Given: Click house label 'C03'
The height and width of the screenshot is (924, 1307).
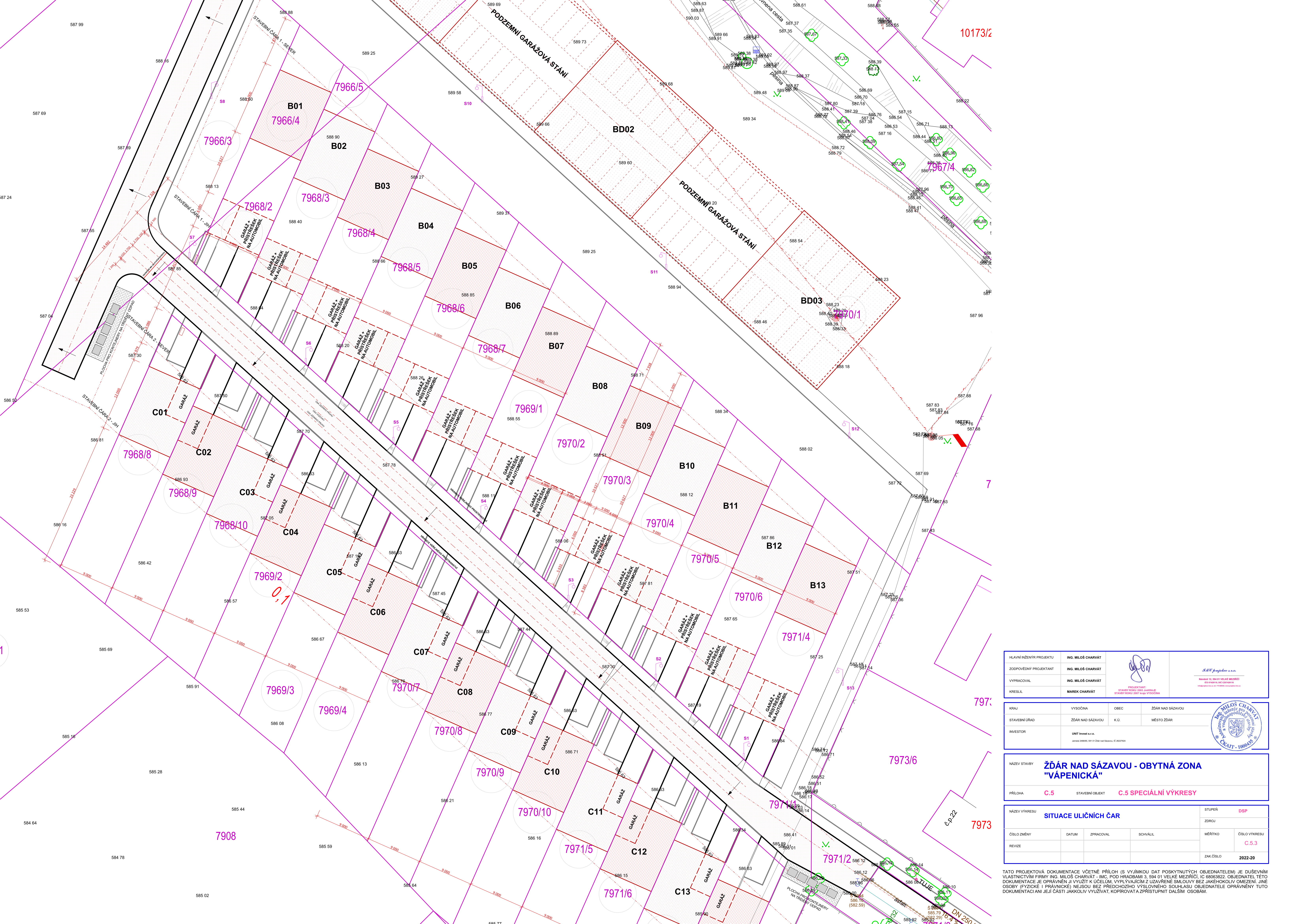Looking at the screenshot, I should (247, 492).
